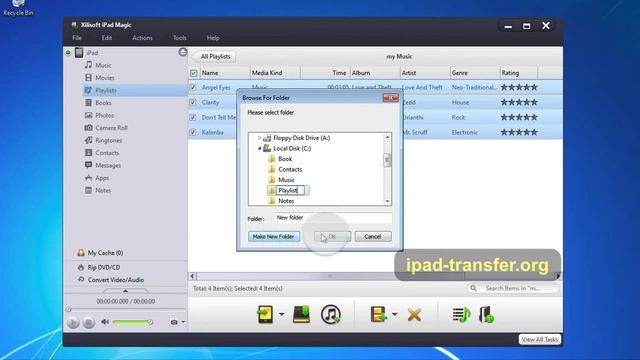Expand Floppy Disk Drive (A:) node
Image resolution: width=640 pixels, height=360 pixels.
point(259,138)
